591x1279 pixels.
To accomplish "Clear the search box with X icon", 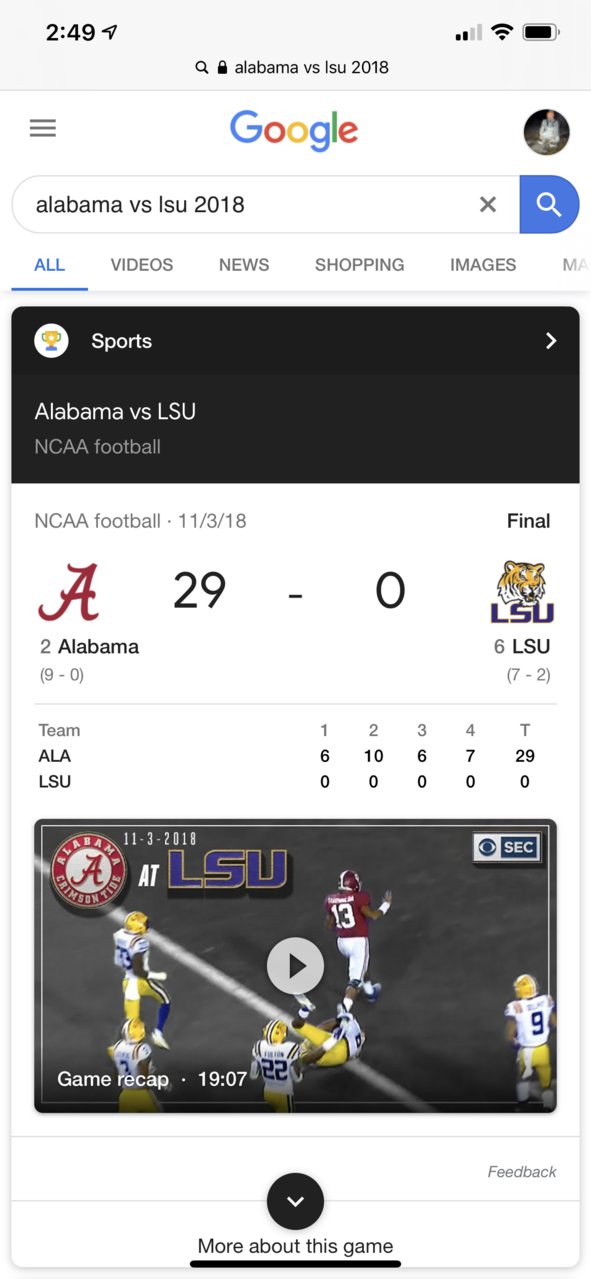I will [x=488, y=204].
